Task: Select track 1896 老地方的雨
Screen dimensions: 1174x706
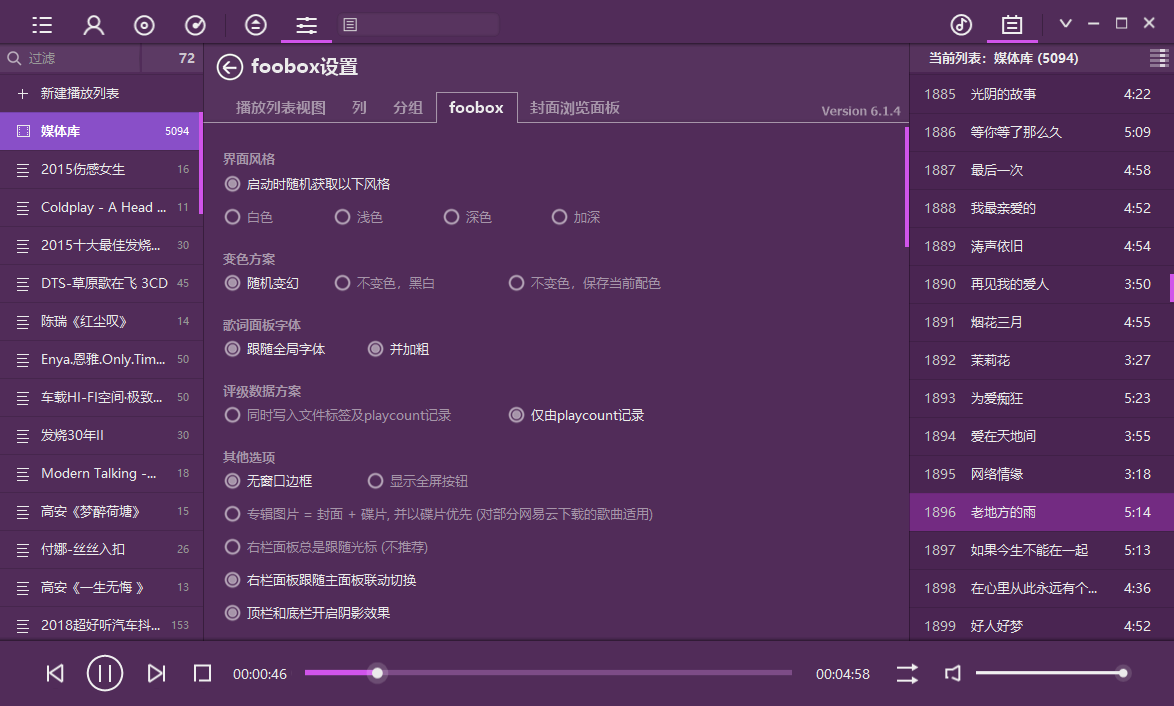Action: (x=1041, y=512)
